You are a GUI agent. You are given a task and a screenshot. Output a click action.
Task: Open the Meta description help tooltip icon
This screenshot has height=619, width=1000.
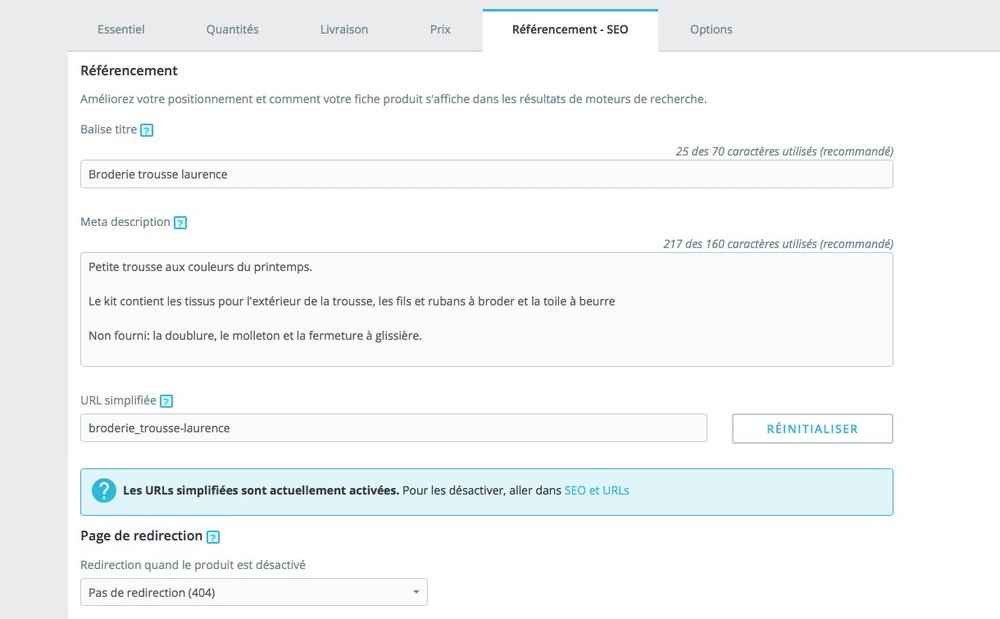tap(180, 222)
